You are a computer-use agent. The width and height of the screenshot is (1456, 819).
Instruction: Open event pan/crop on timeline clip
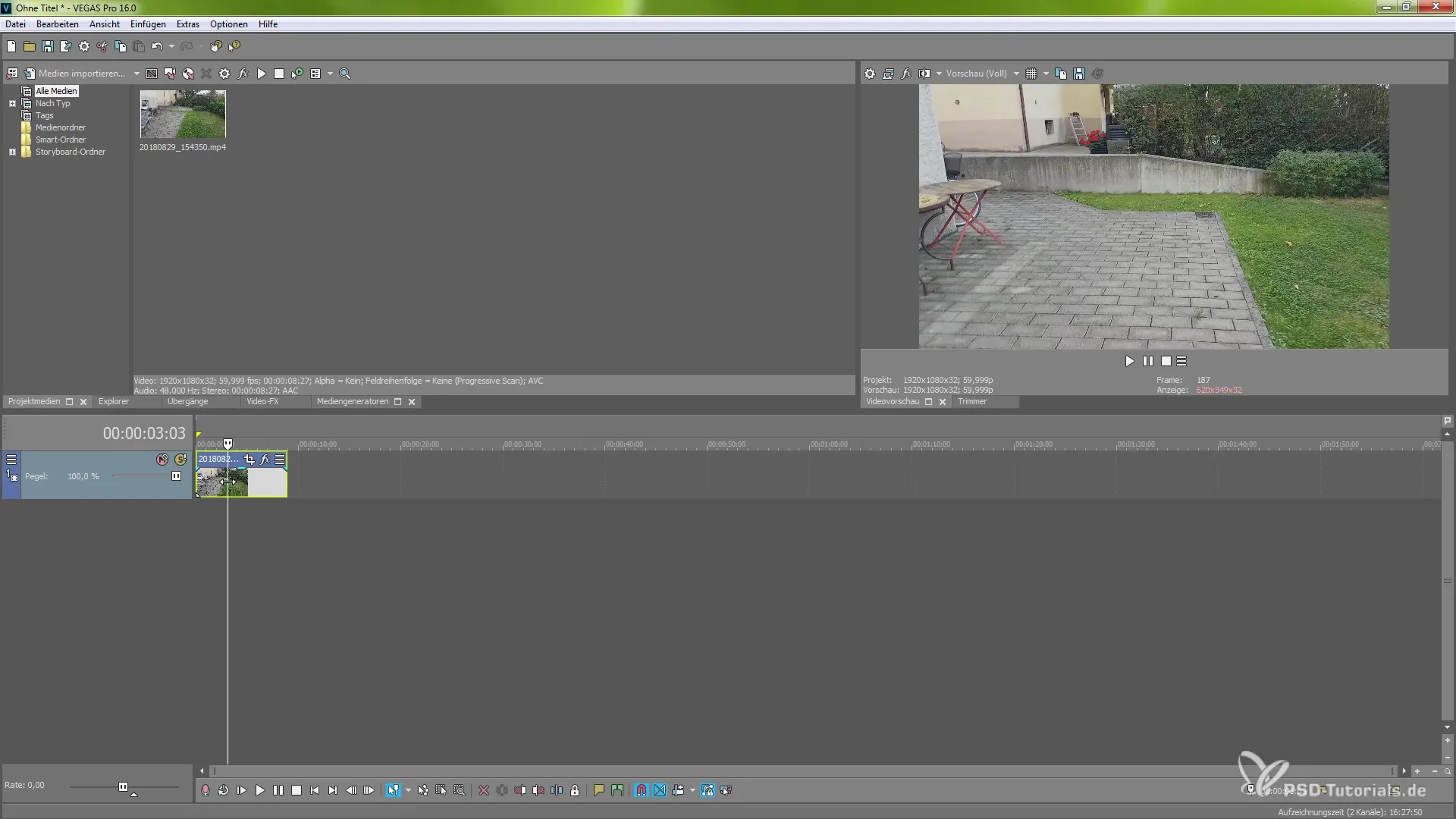[x=249, y=460]
